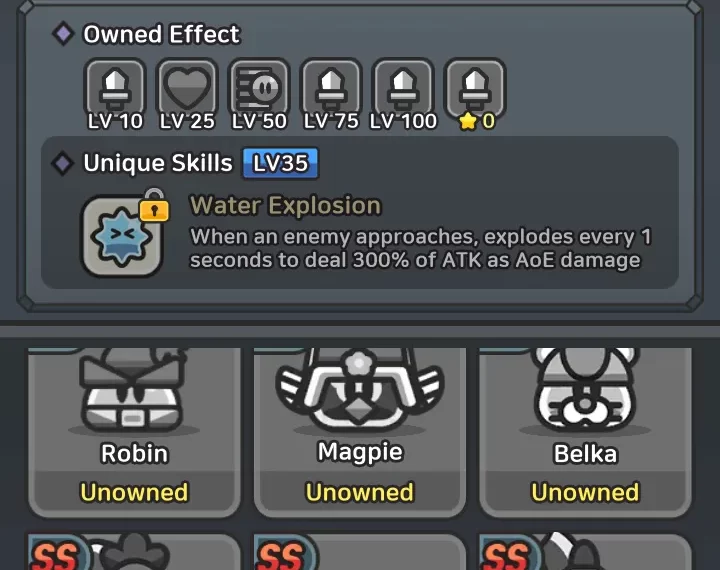
Task: Tap the LV 10 sword effect icon
Action: pos(115,87)
